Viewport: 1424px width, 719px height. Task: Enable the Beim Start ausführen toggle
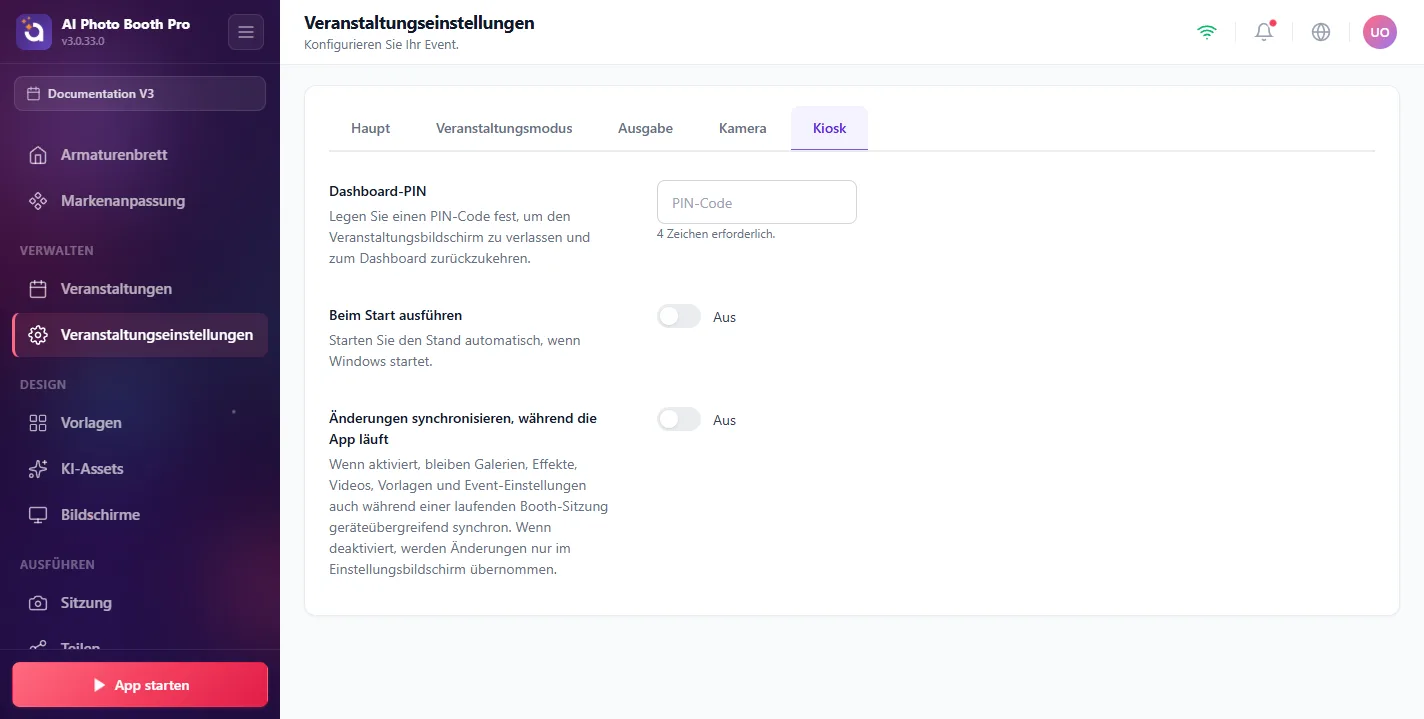(679, 316)
